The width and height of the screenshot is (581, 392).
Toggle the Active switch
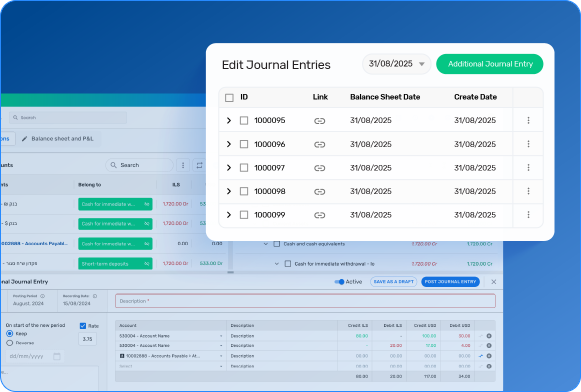point(339,282)
